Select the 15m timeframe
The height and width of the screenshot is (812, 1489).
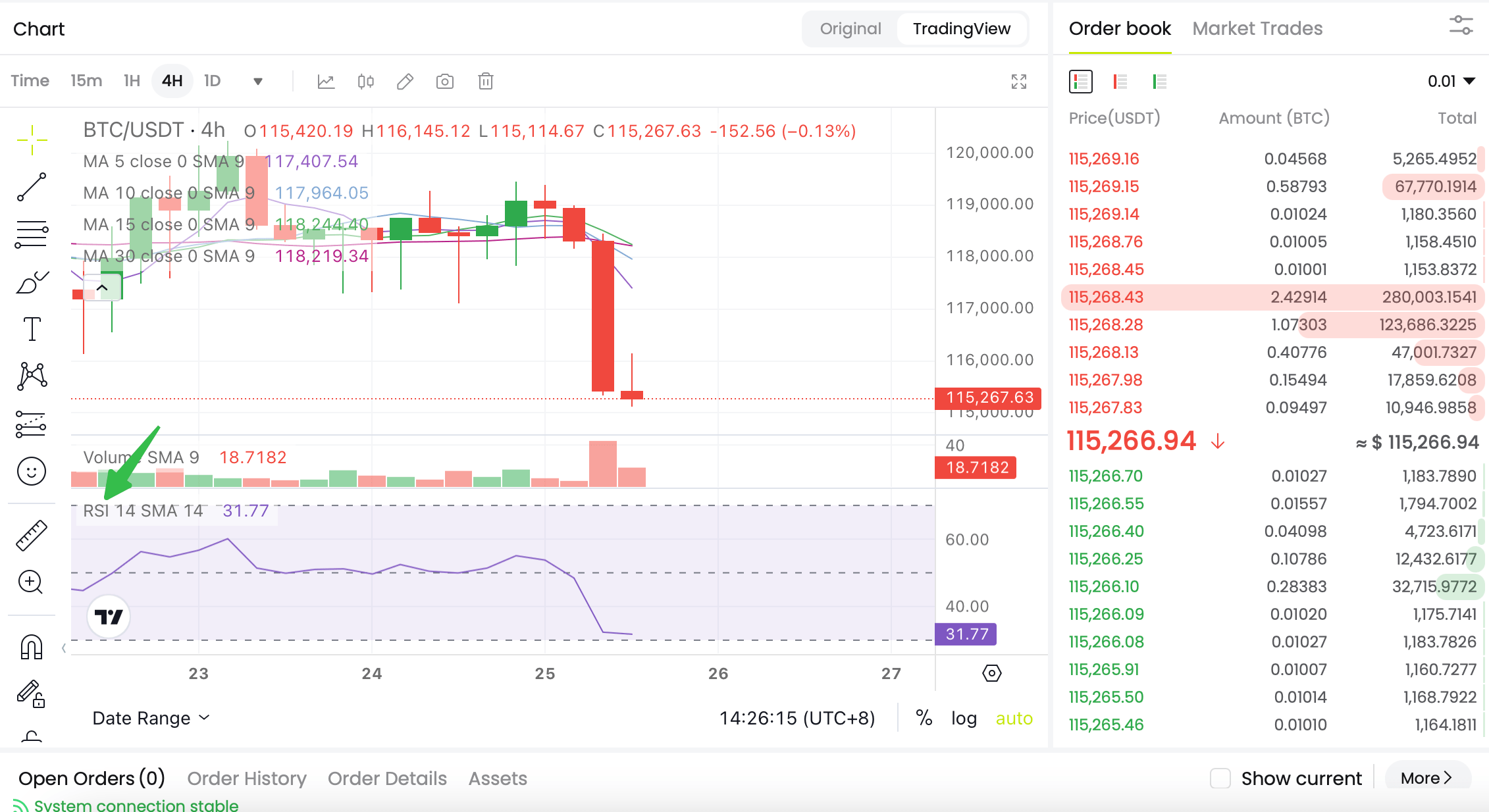[x=86, y=81]
